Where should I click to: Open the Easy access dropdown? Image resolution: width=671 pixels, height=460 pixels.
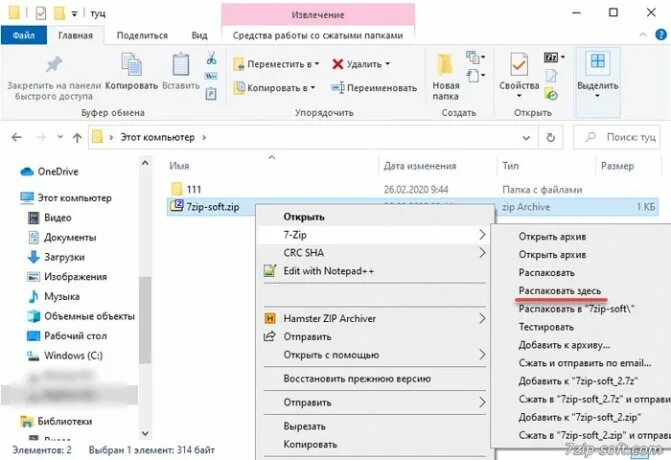475,76
